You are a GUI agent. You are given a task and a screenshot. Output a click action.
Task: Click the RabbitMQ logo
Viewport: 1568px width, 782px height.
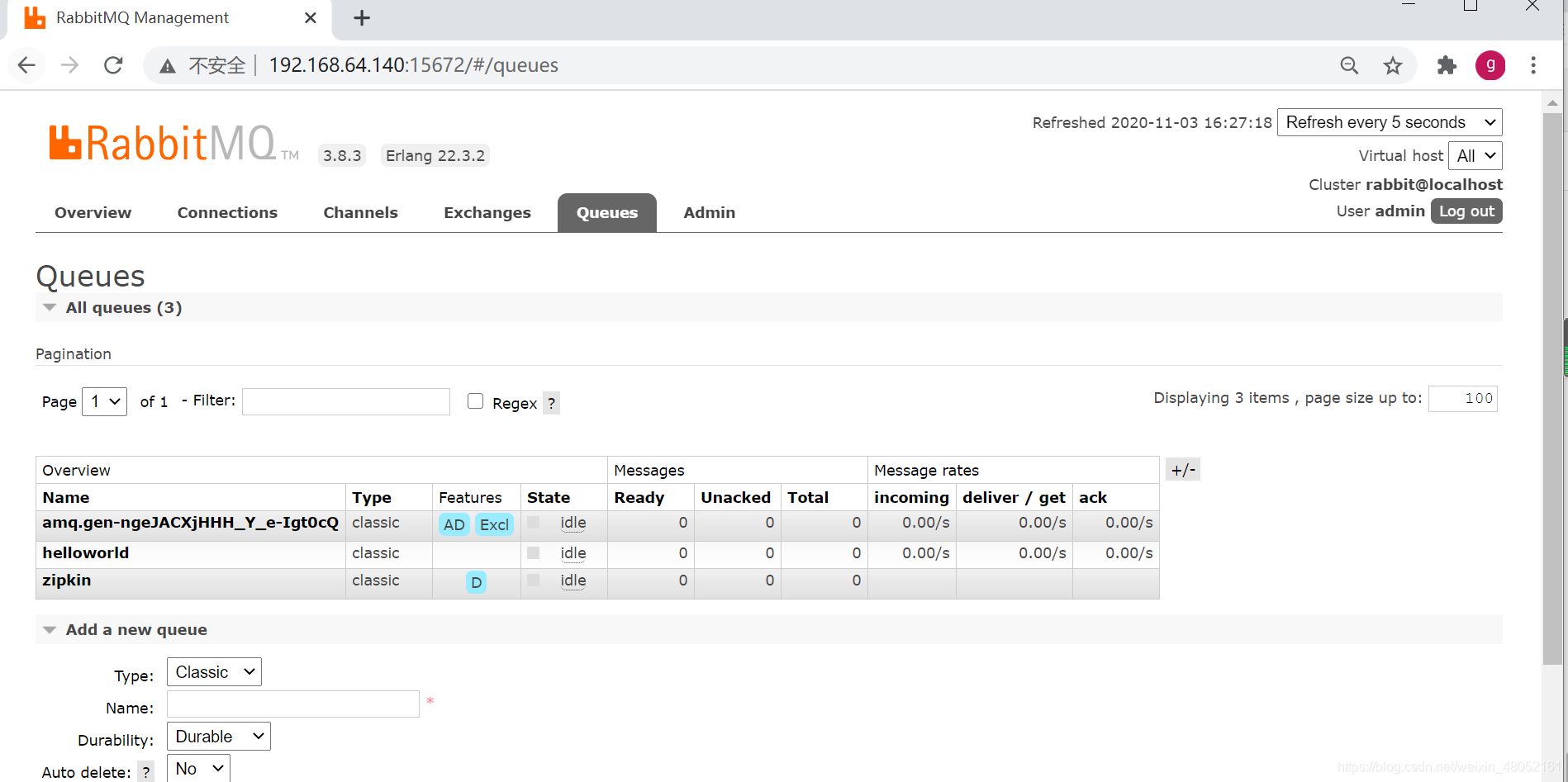(x=173, y=143)
